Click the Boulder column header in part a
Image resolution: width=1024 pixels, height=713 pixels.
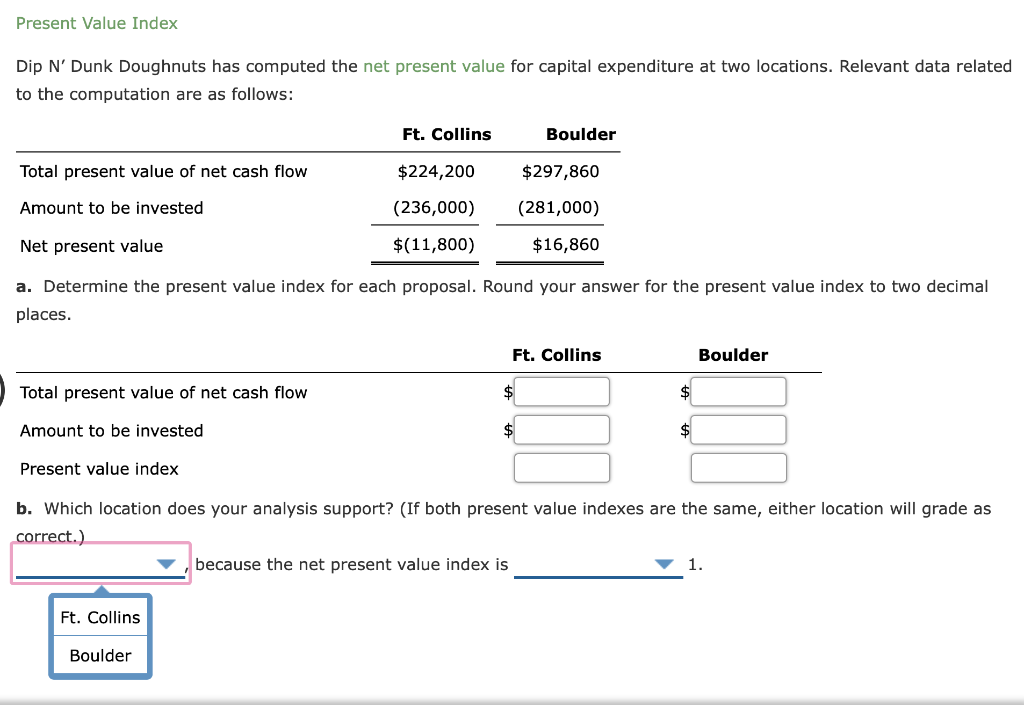click(733, 354)
